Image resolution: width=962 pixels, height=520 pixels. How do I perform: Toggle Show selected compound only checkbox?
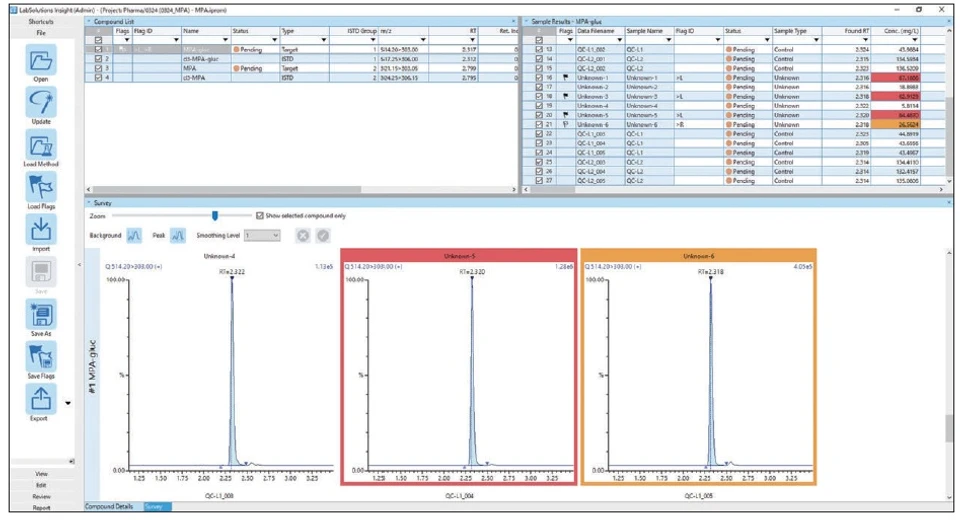point(260,216)
